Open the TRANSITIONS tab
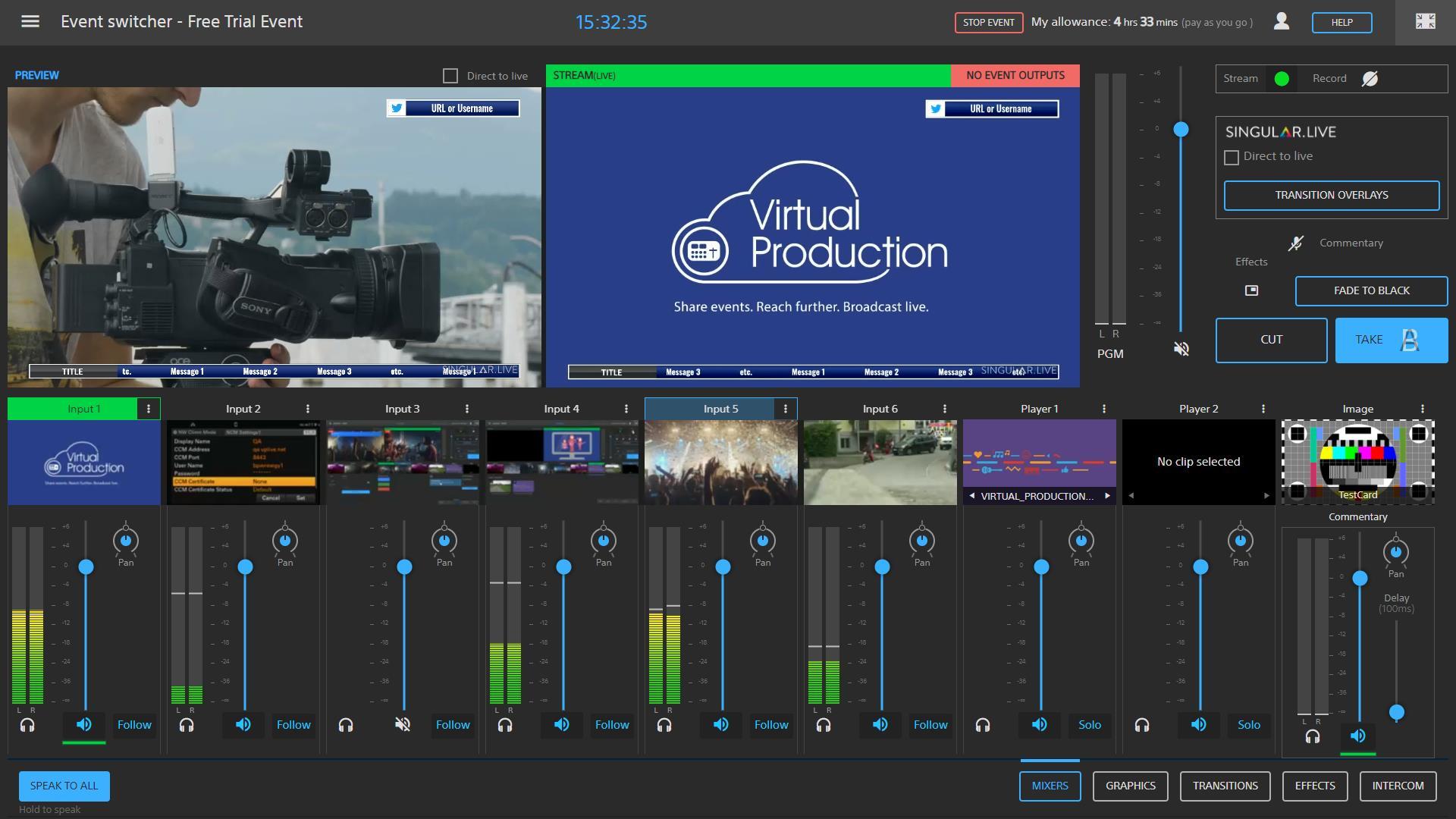 click(x=1225, y=786)
